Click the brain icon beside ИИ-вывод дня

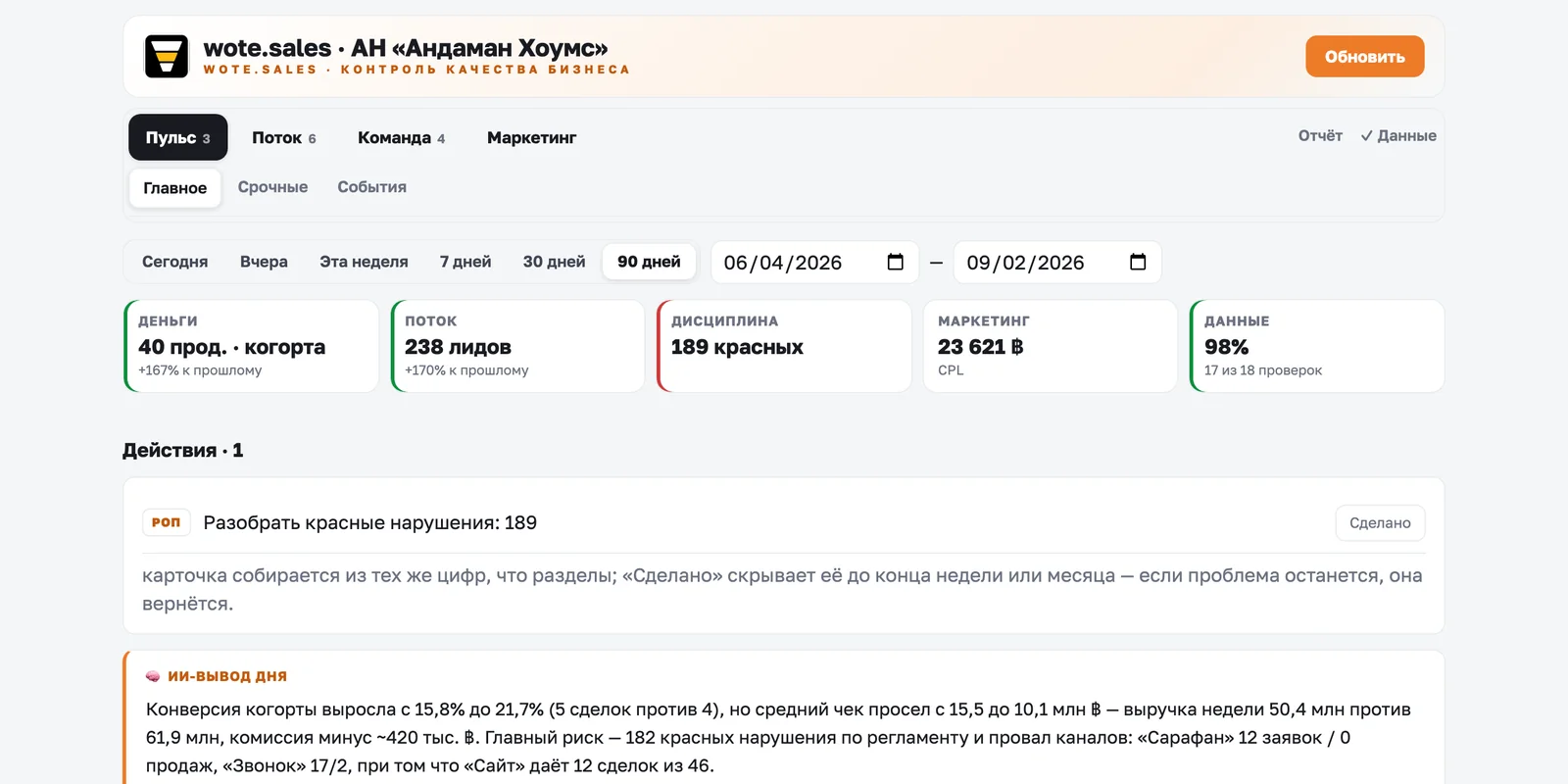pos(153,676)
